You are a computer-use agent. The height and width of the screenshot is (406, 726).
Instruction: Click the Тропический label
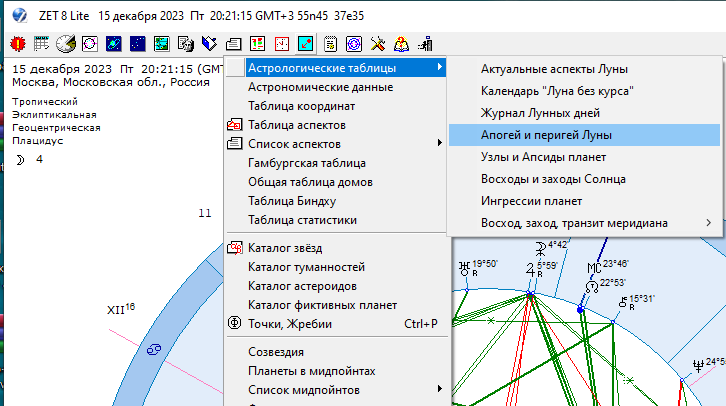[x=45, y=102]
